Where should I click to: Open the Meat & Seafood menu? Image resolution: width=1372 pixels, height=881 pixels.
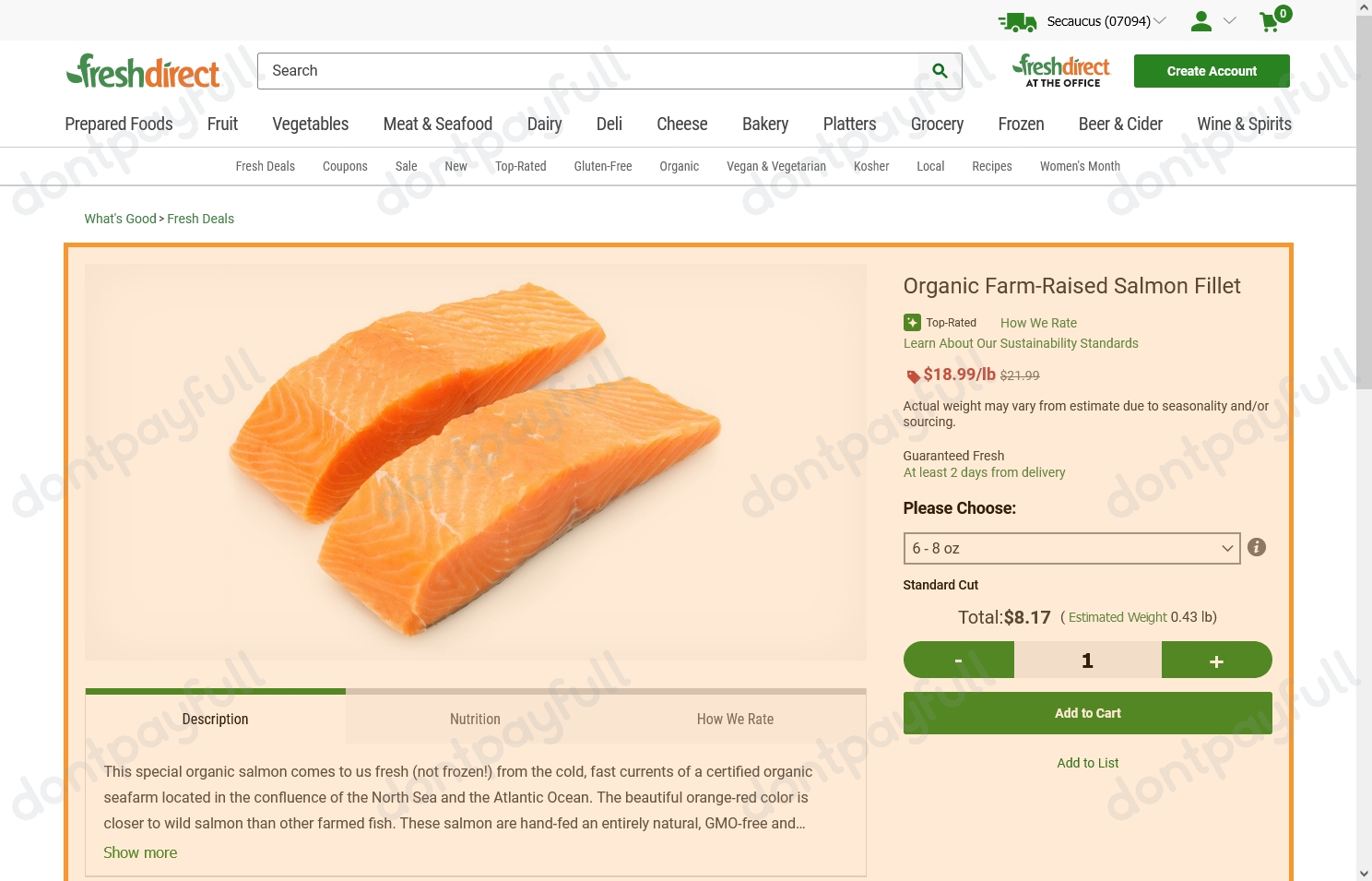438,124
